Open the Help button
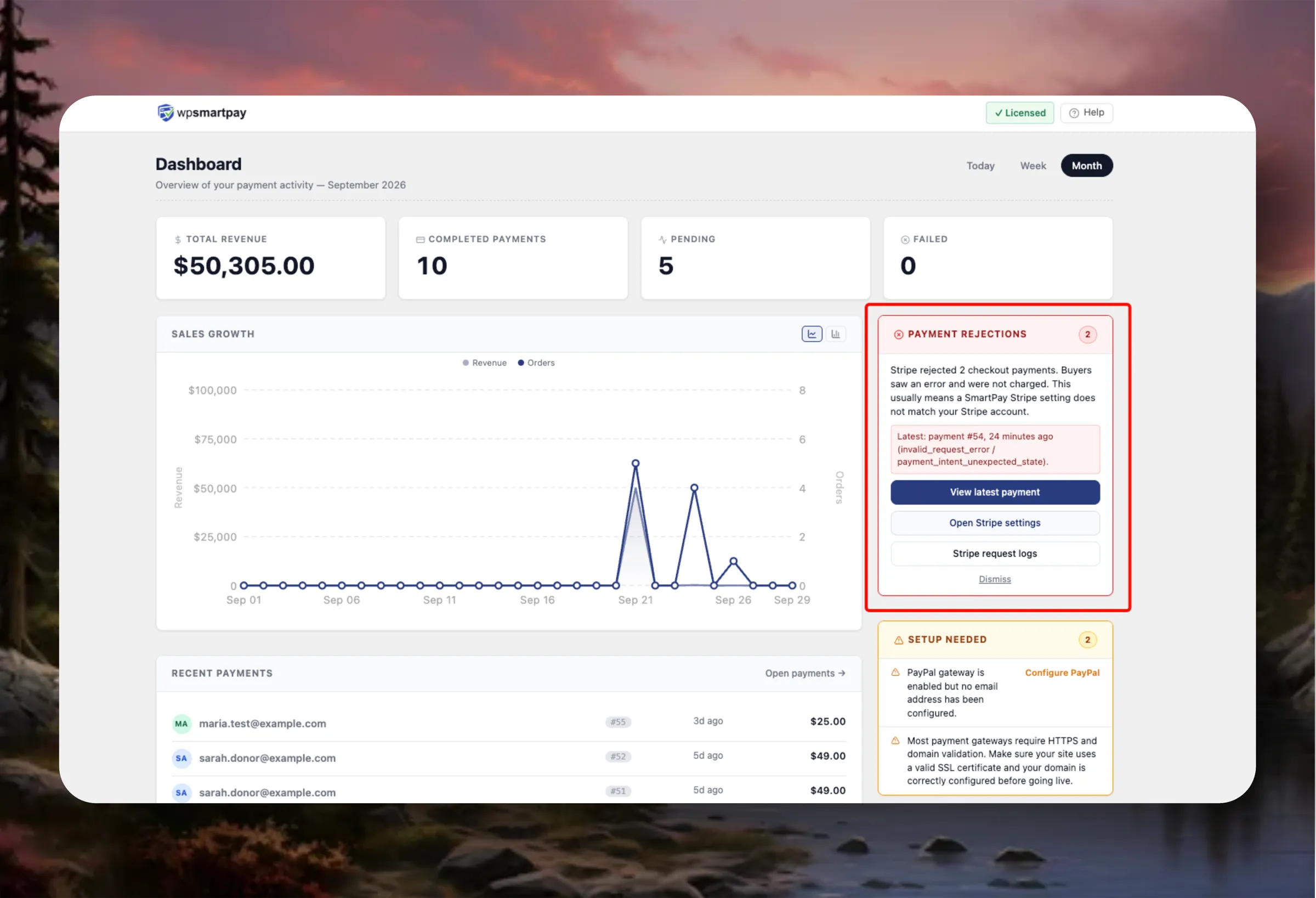 coord(1086,113)
